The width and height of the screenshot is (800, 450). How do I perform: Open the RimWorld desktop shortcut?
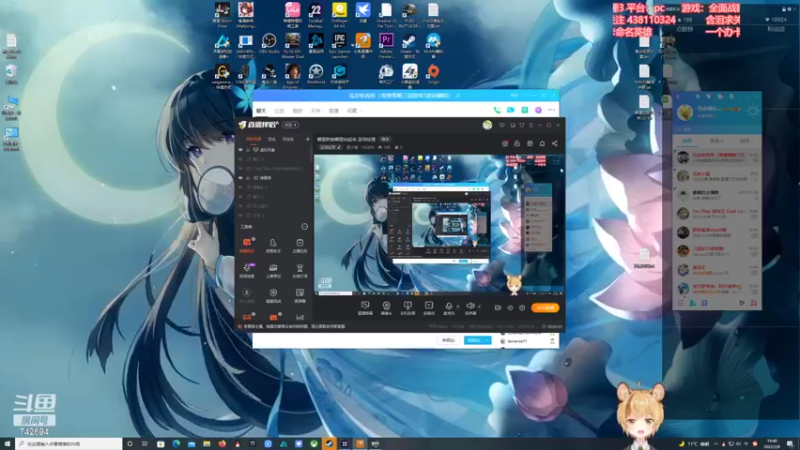click(316, 74)
